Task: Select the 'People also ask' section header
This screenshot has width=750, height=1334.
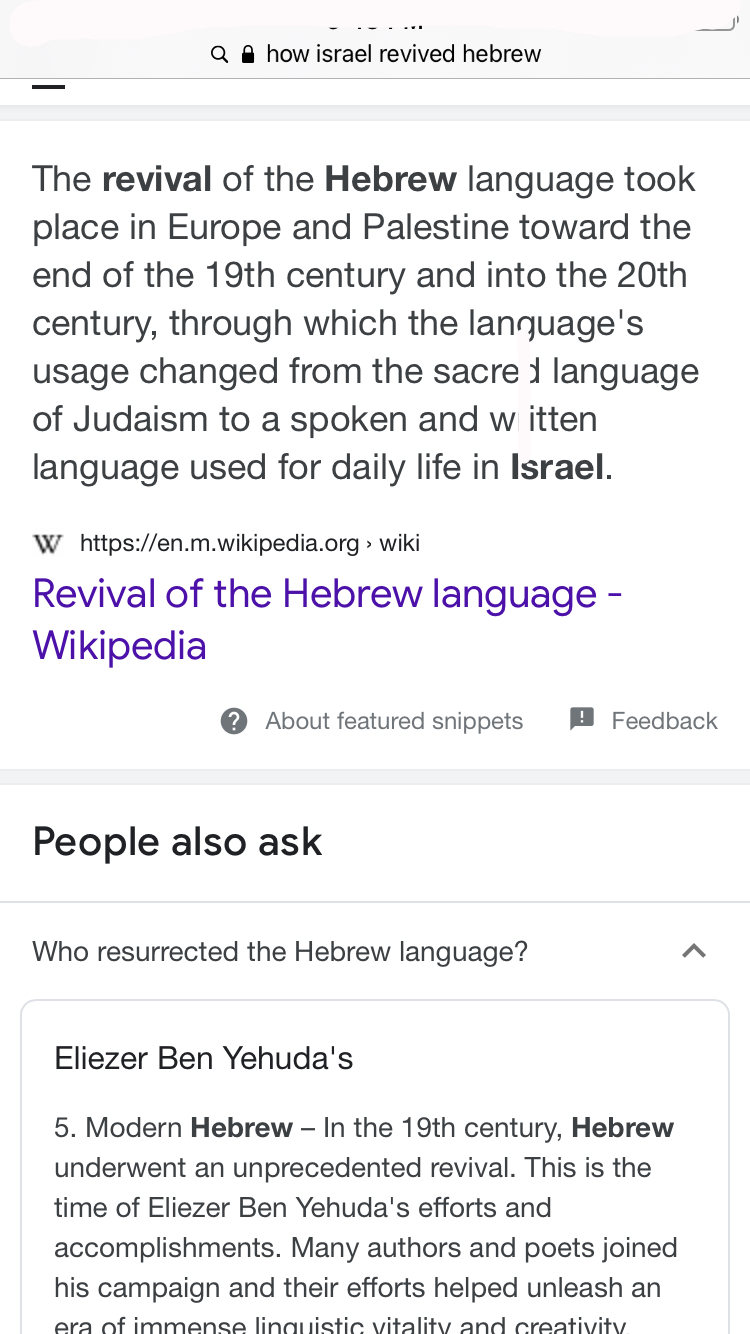Action: click(177, 842)
